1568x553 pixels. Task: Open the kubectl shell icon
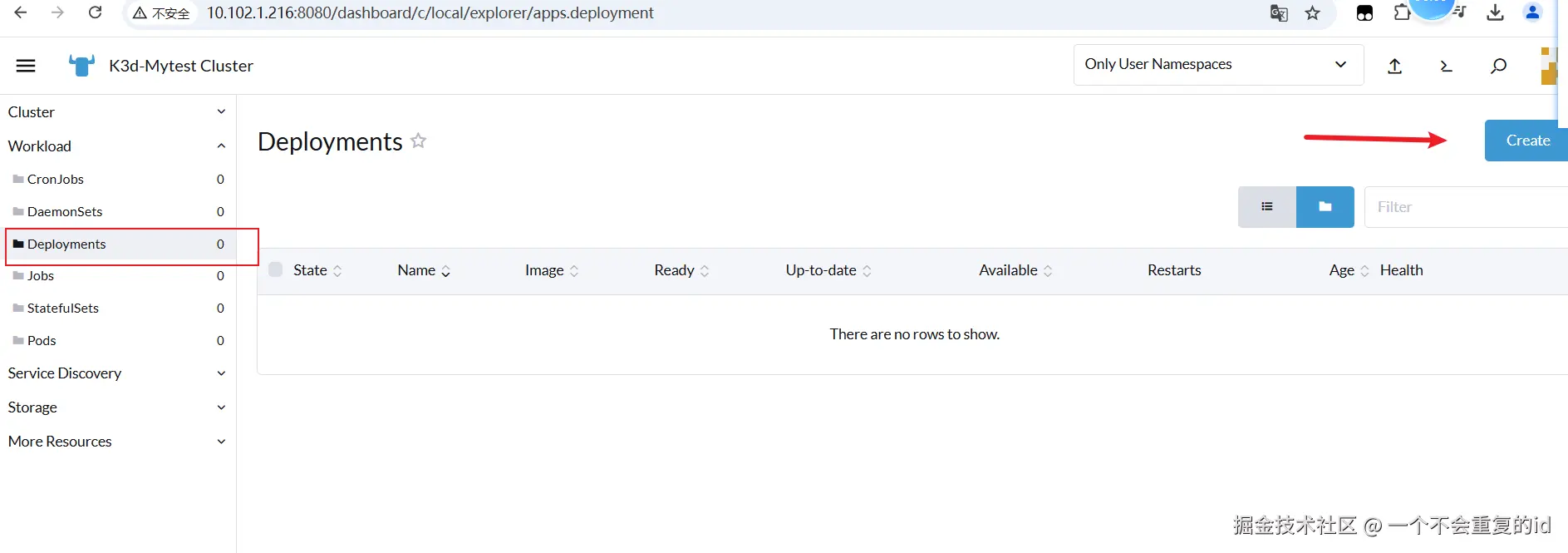pos(1446,66)
